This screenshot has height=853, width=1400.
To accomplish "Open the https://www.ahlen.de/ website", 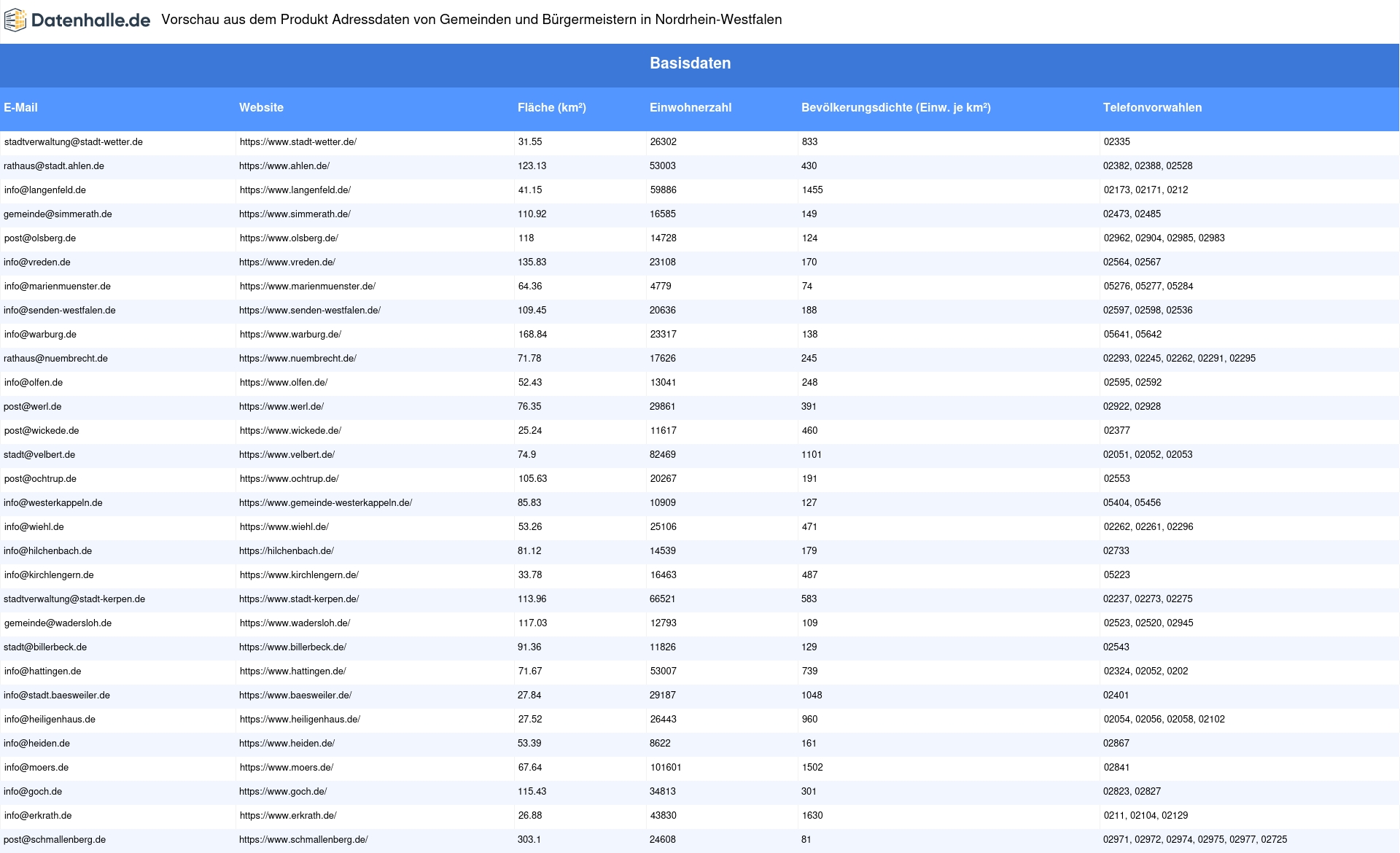I will point(284,166).
